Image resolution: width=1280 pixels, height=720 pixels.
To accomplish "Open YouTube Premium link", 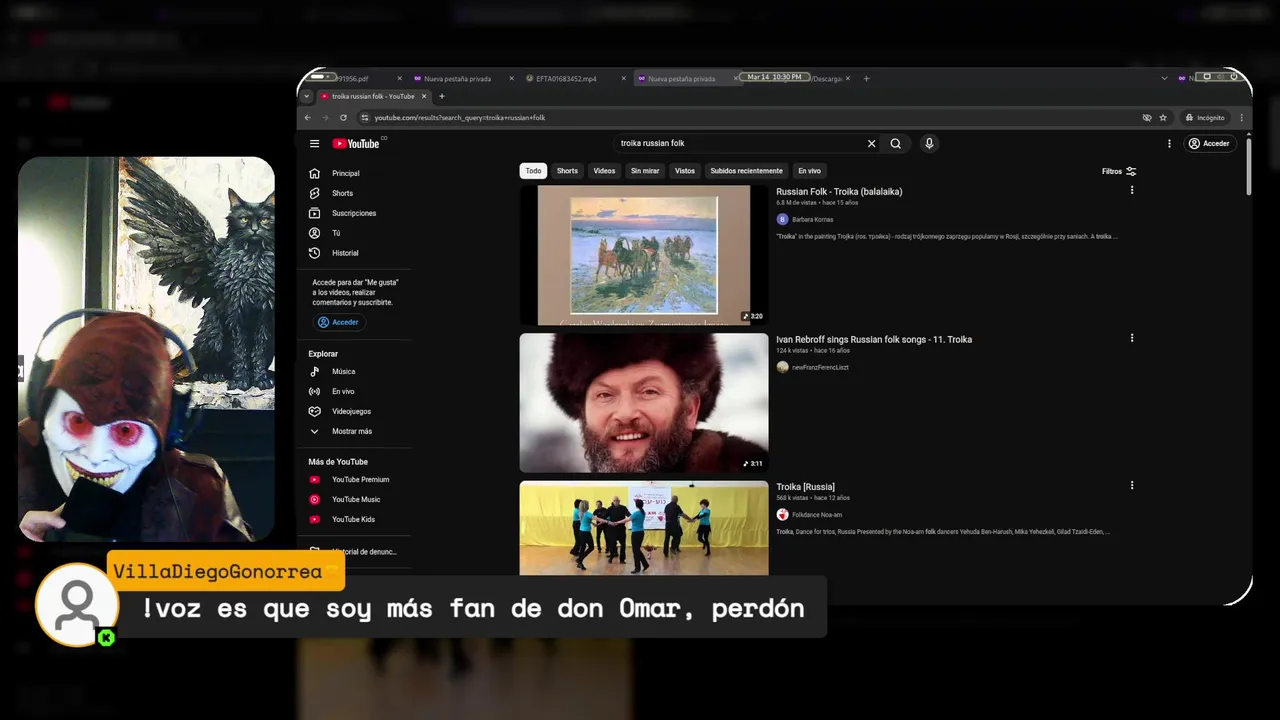I will (x=358, y=479).
